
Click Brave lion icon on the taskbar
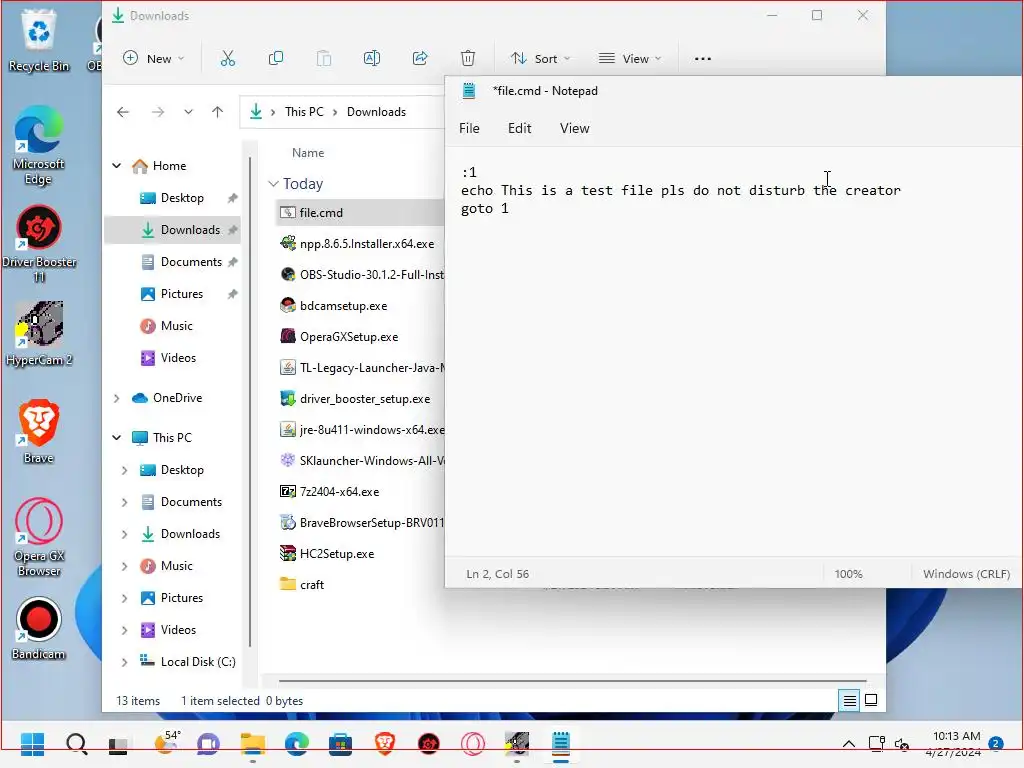point(385,743)
